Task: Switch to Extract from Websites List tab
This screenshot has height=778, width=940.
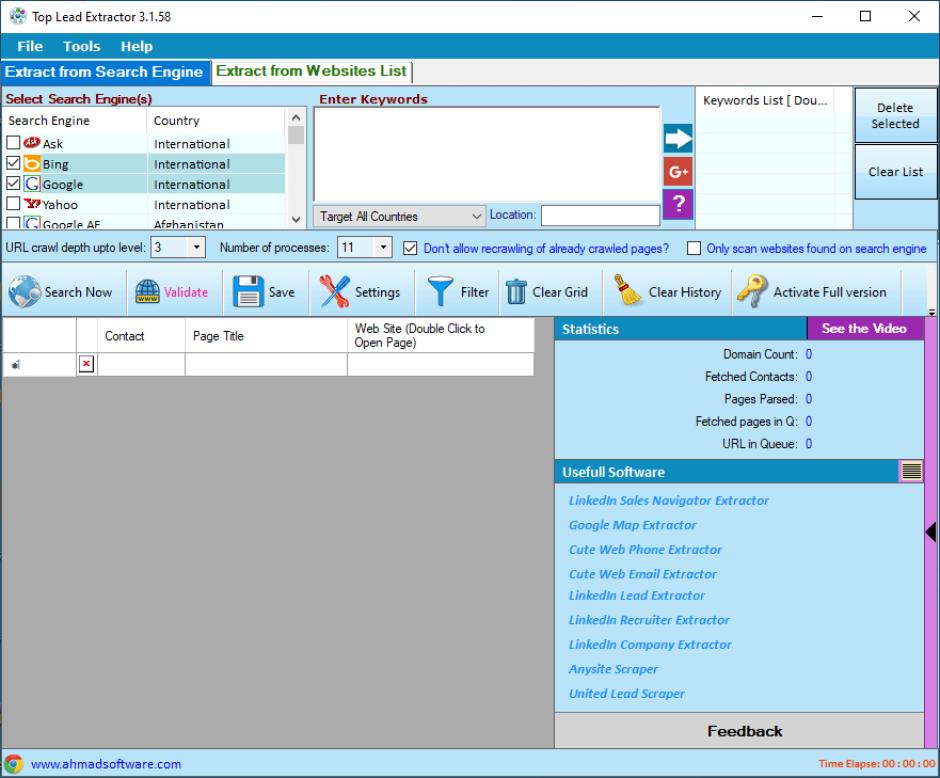Action: coord(311,71)
